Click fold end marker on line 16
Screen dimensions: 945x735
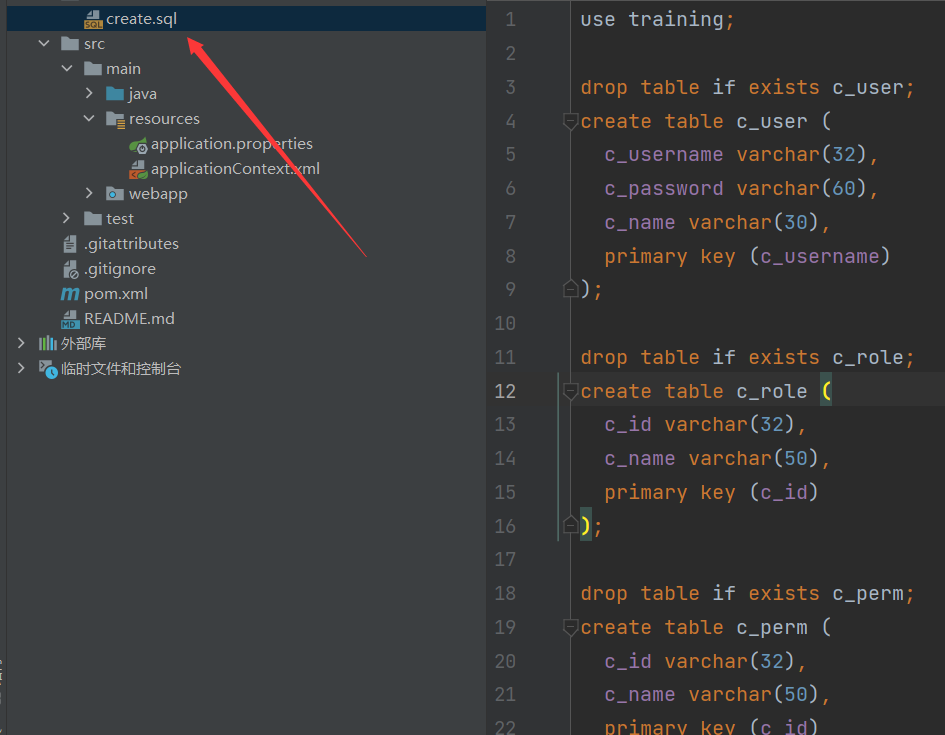coord(570,525)
